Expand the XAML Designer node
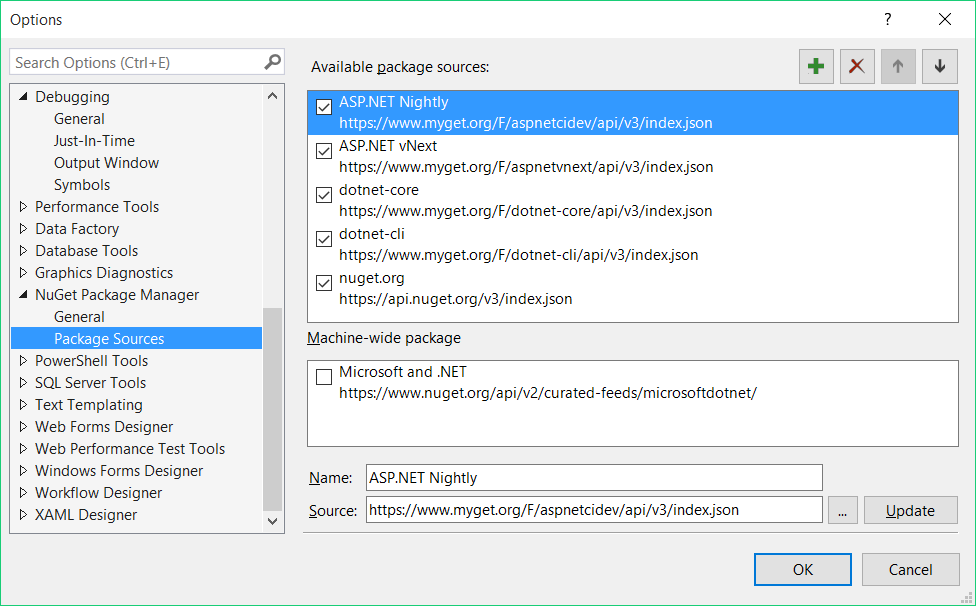The image size is (976, 606). (23, 515)
